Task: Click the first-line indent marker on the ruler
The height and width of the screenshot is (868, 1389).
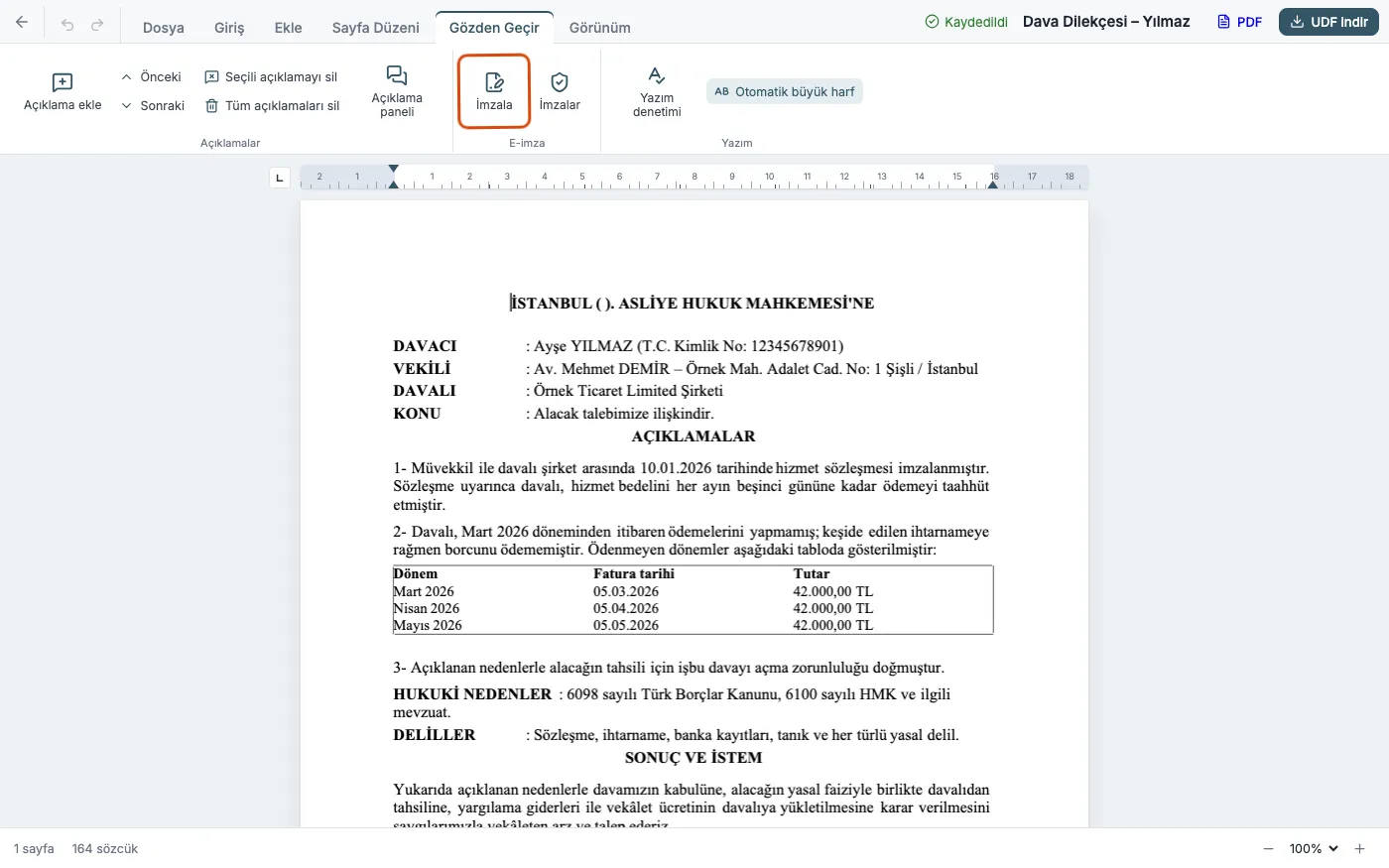Action: tap(394, 170)
